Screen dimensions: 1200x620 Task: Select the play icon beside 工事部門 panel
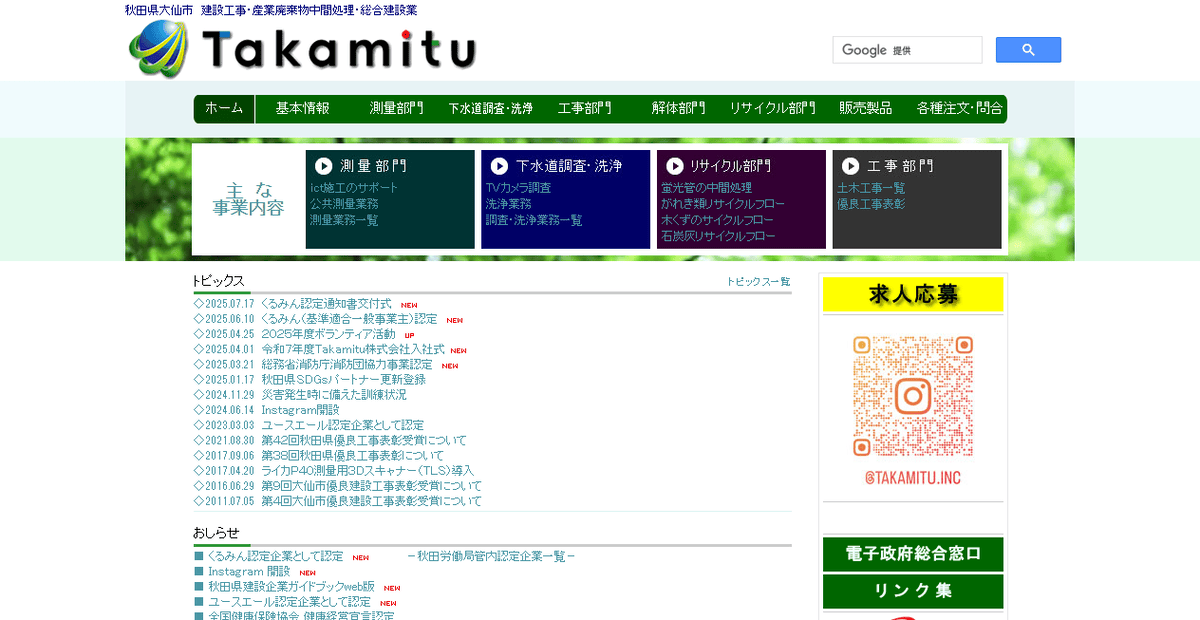[x=849, y=166]
